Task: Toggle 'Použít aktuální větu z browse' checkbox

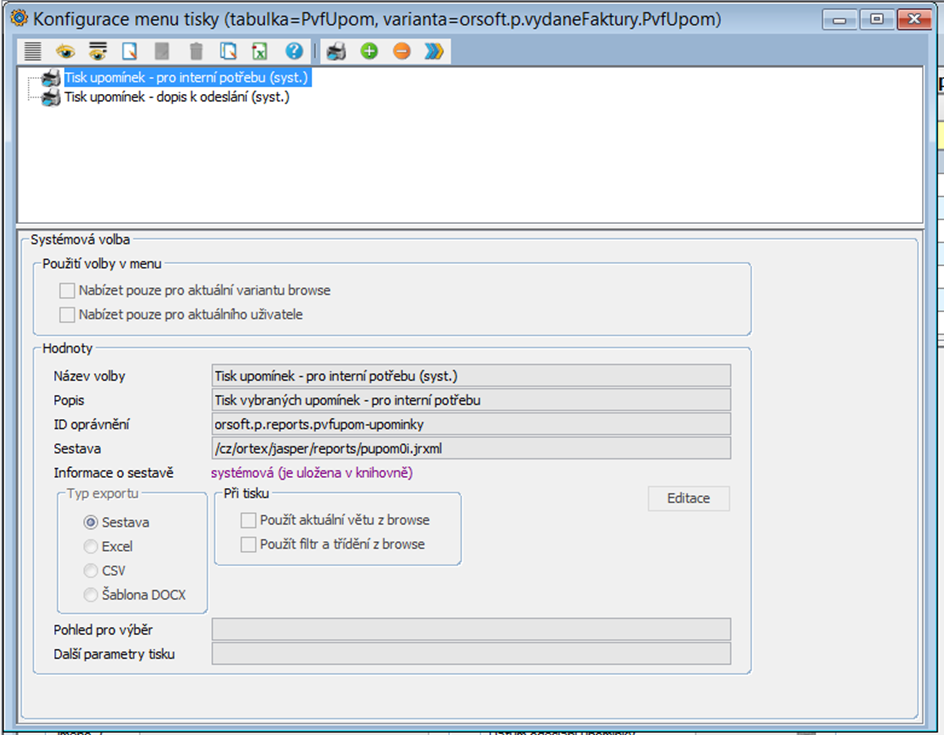Action: [248, 520]
